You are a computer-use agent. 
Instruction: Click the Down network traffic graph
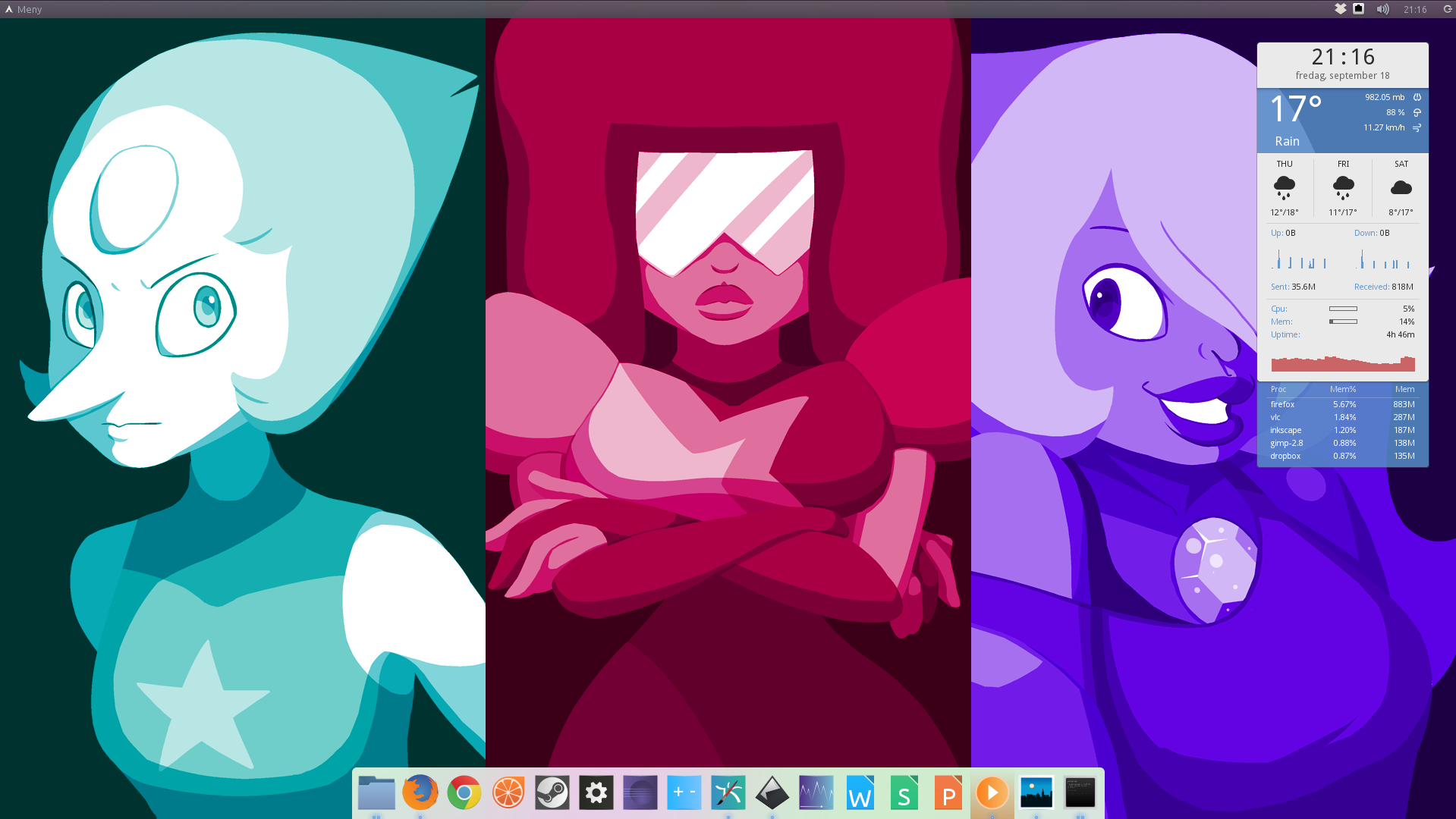1382,259
